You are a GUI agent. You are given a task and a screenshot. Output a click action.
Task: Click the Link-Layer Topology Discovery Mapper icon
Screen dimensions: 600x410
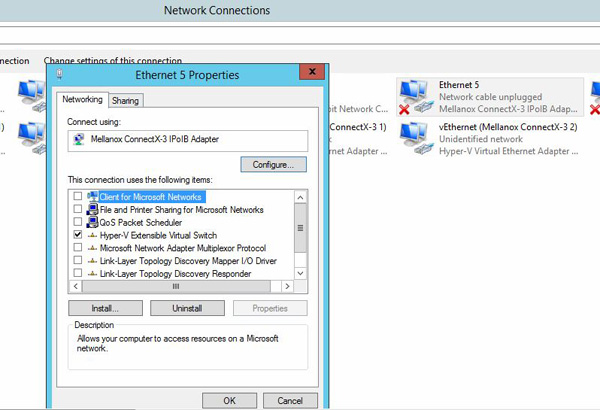(x=92, y=261)
